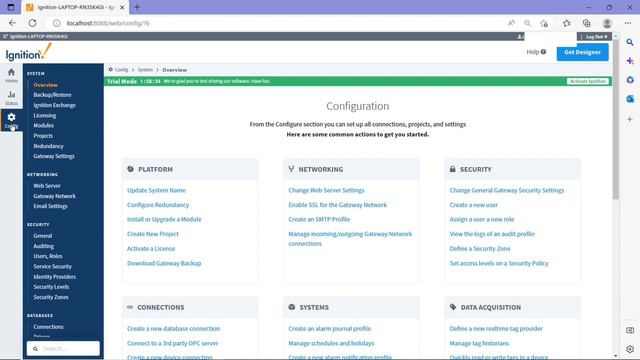
Task: Click the Create a new user link
Action: click(x=473, y=205)
